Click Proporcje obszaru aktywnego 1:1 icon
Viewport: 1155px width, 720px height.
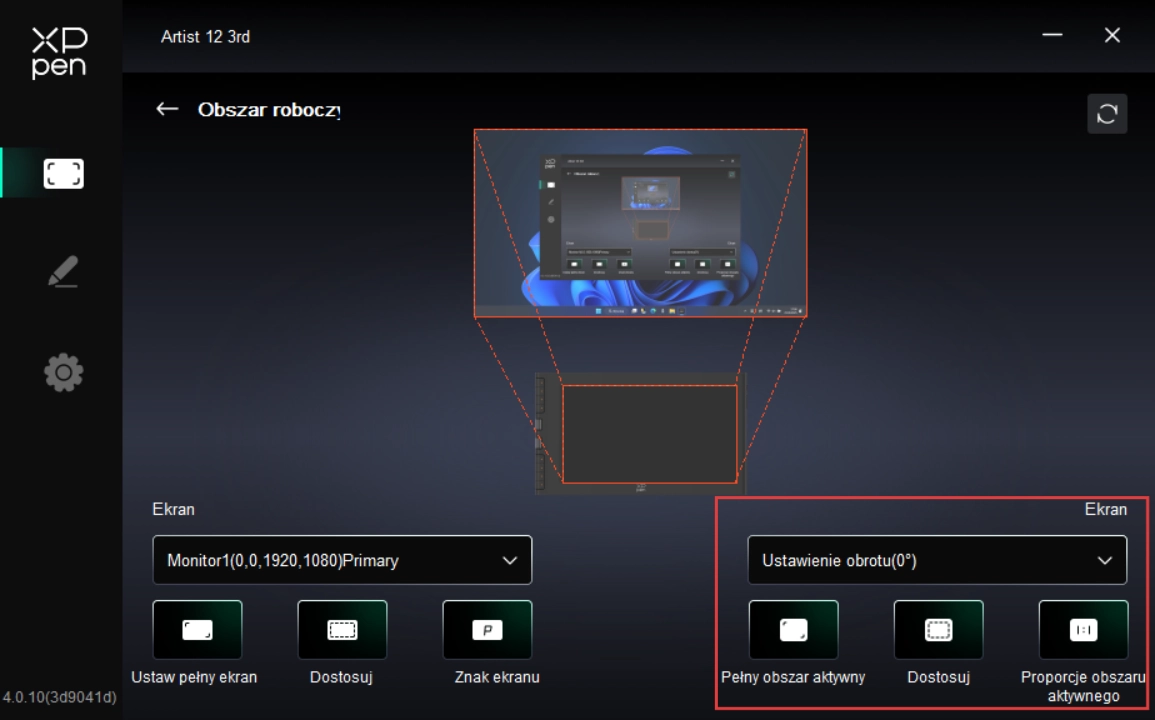click(1083, 630)
